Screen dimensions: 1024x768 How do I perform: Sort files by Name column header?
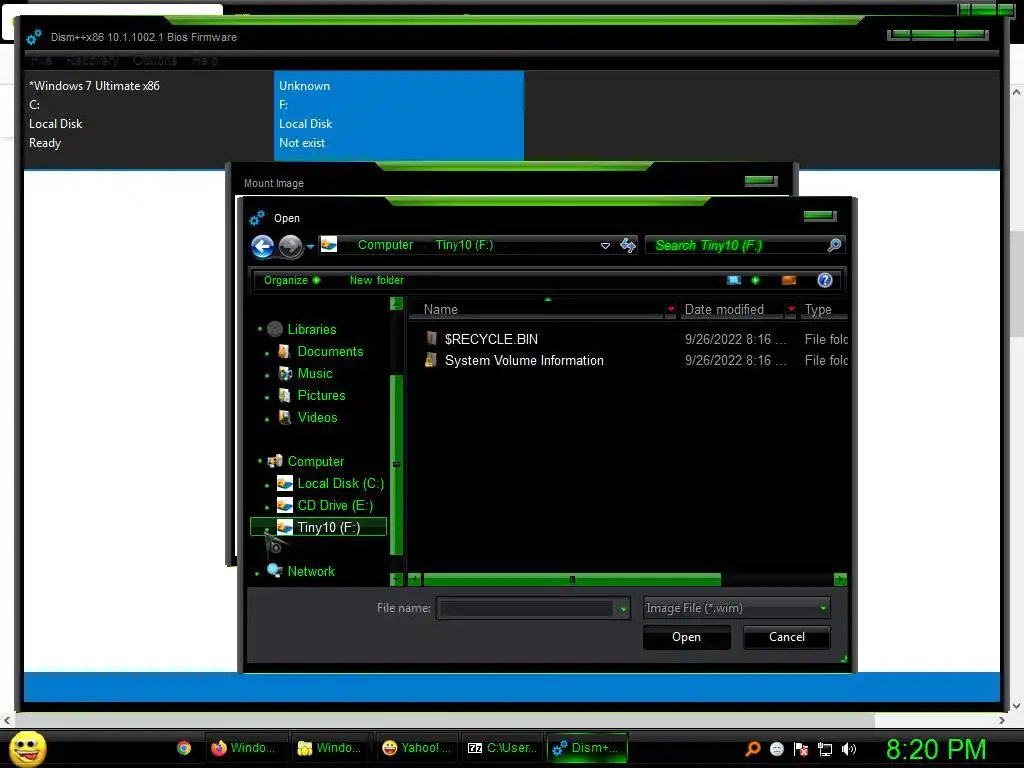(x=536, y=310)
